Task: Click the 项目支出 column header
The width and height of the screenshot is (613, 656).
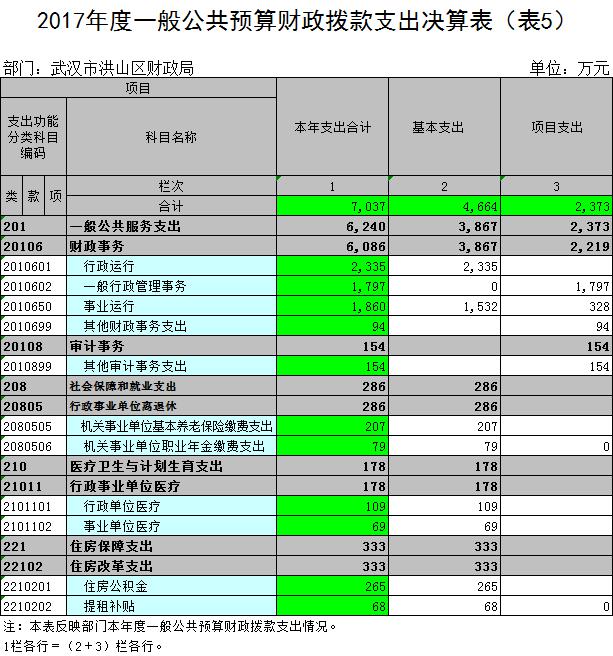Action: click(x=555, y=128)
